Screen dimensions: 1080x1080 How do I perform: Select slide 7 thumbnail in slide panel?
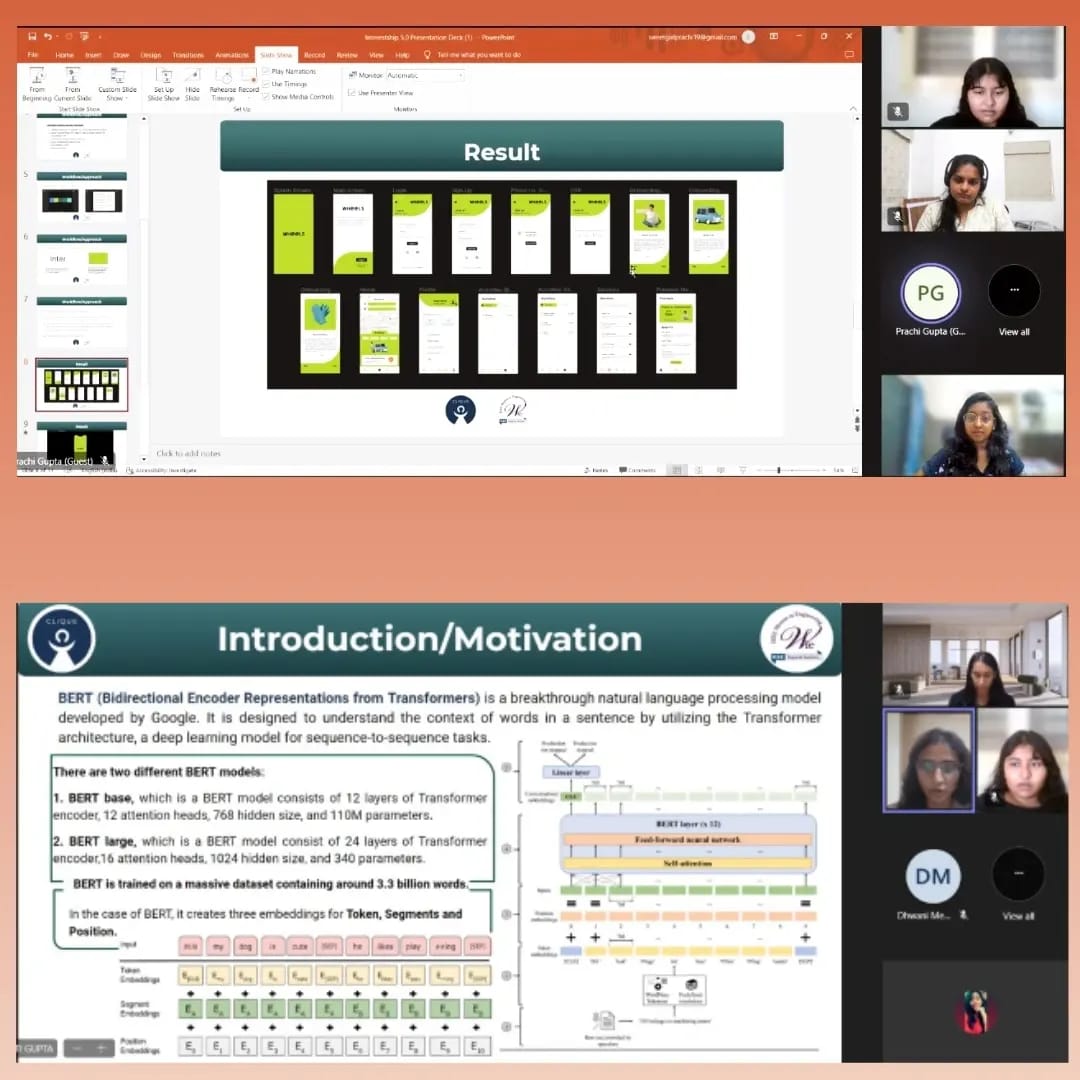(82, 322)
